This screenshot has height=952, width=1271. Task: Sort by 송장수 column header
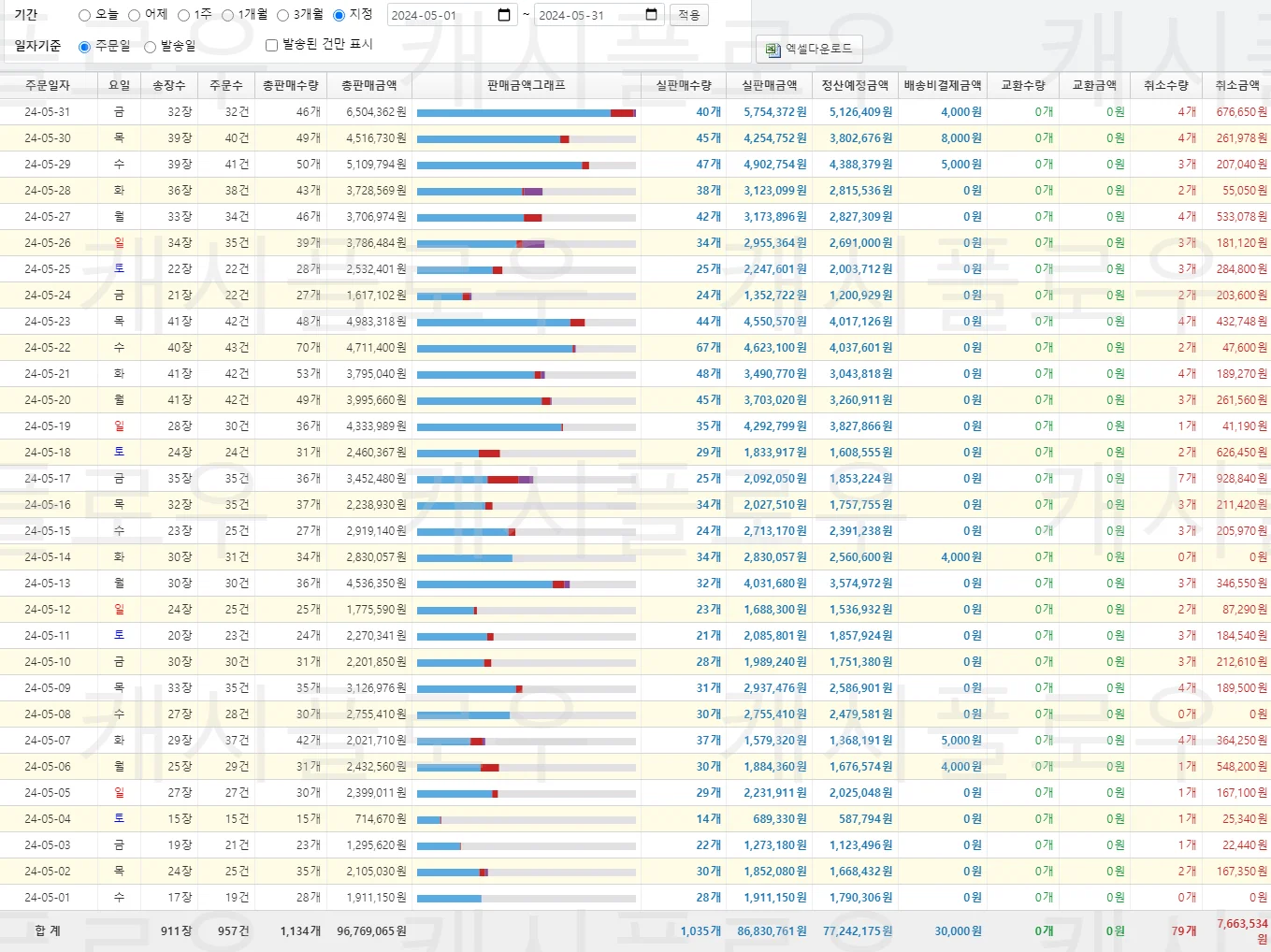click(x=169, y=85)
